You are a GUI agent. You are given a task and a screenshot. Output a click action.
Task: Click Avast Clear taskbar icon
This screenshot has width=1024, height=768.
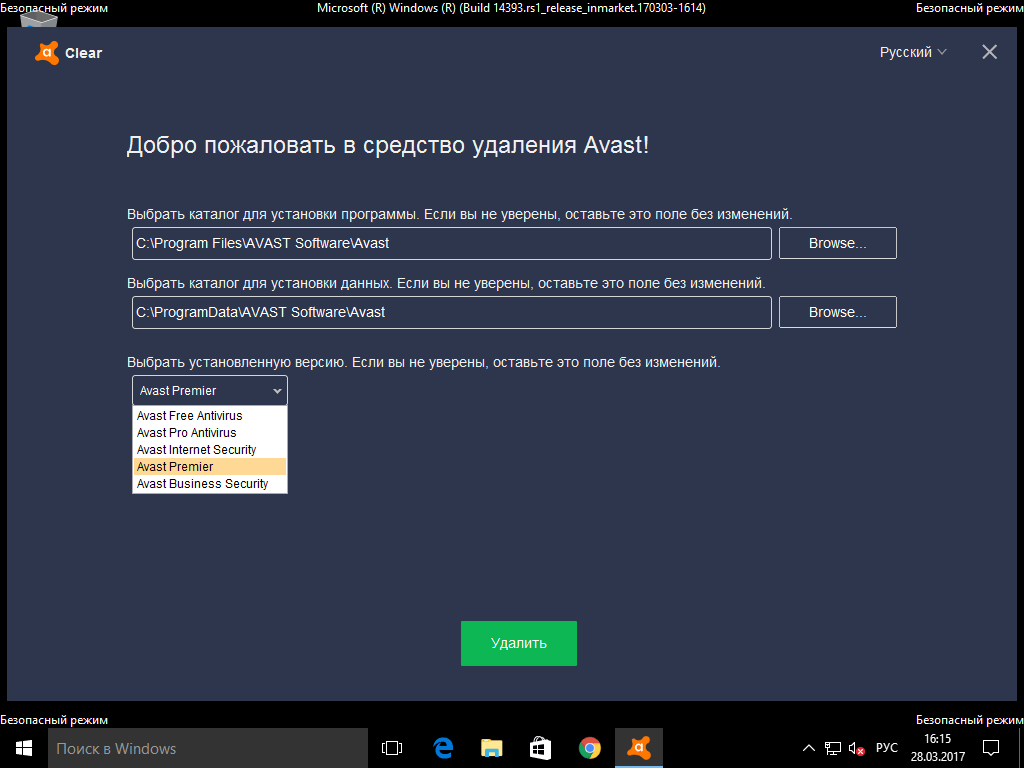coord(639,748)
